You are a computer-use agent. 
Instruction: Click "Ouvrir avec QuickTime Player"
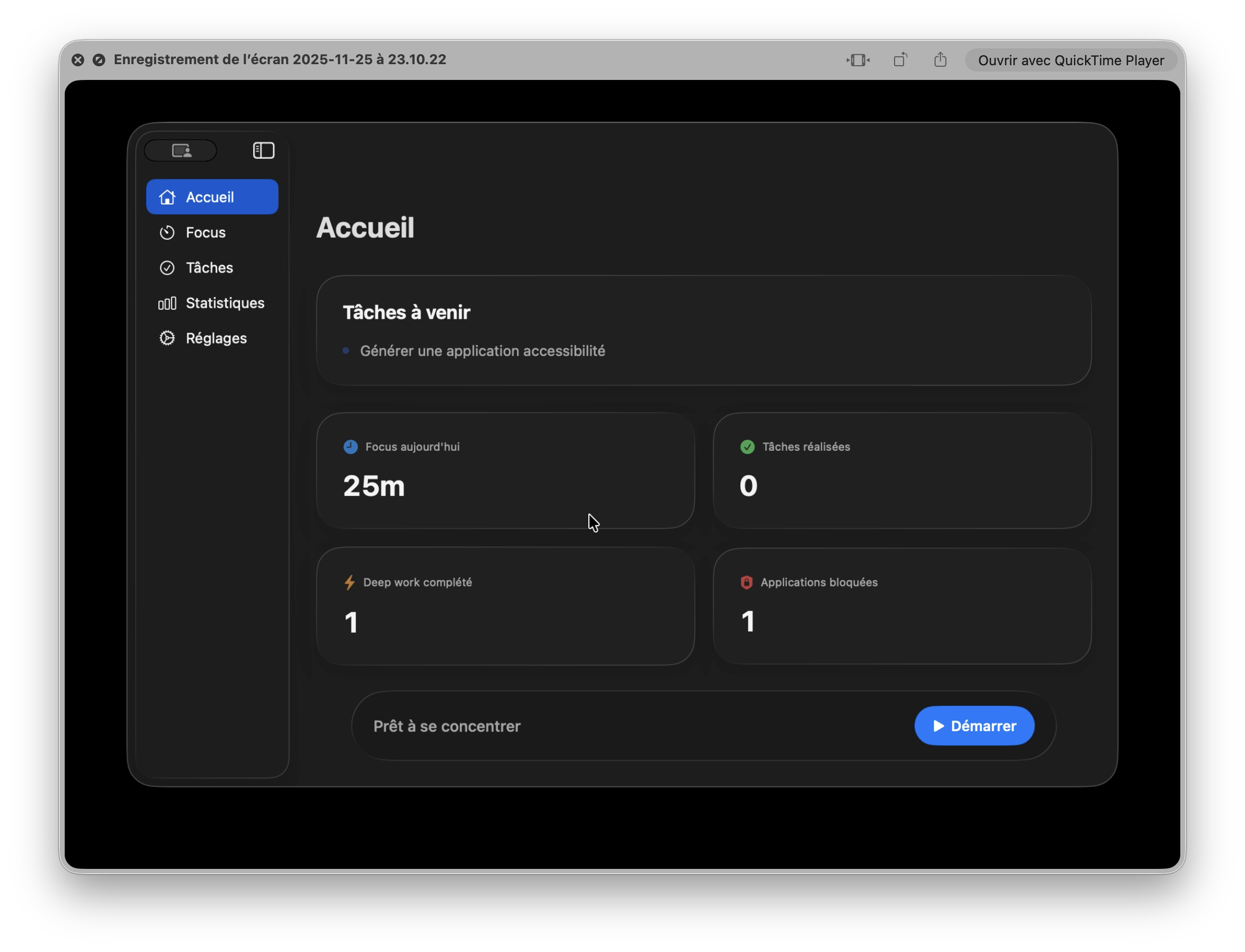[1070, 59]
